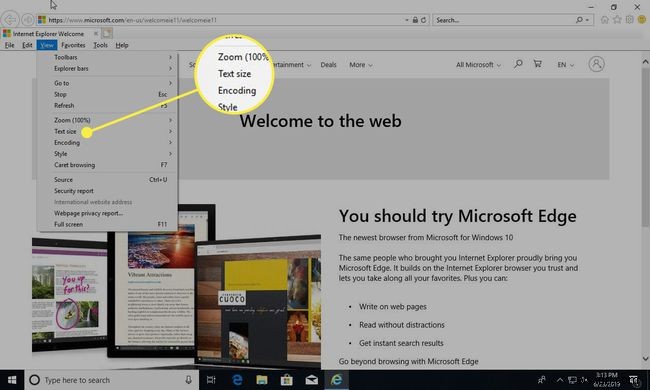
Task: Click the scrollbar down arrow
Action: [645, 359]
